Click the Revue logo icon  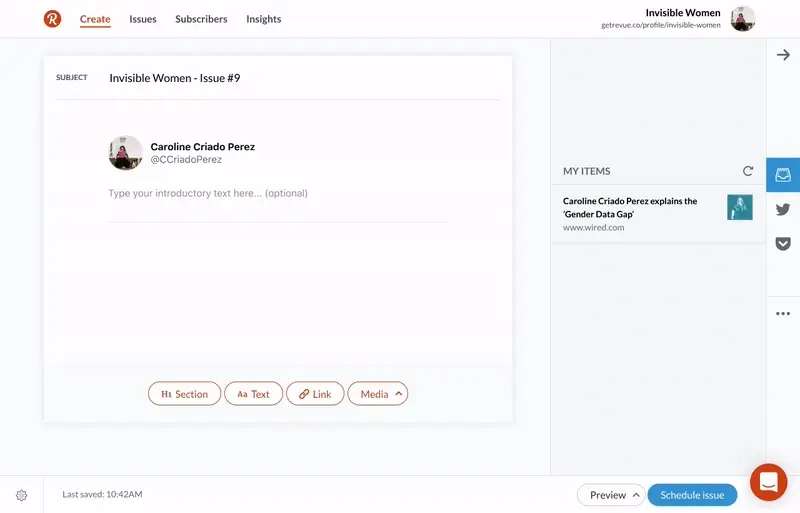point(52,19)
